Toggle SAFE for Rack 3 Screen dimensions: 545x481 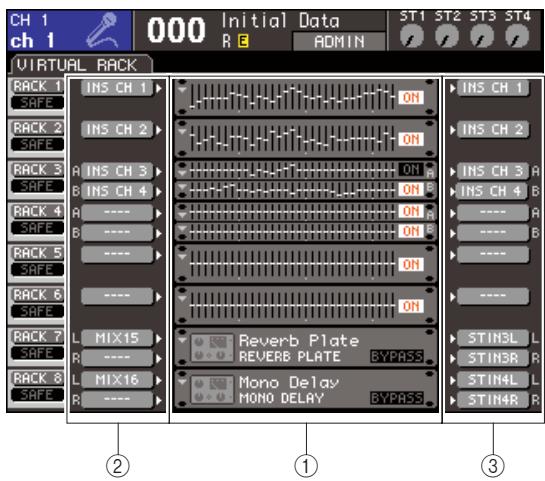(37, 186)
